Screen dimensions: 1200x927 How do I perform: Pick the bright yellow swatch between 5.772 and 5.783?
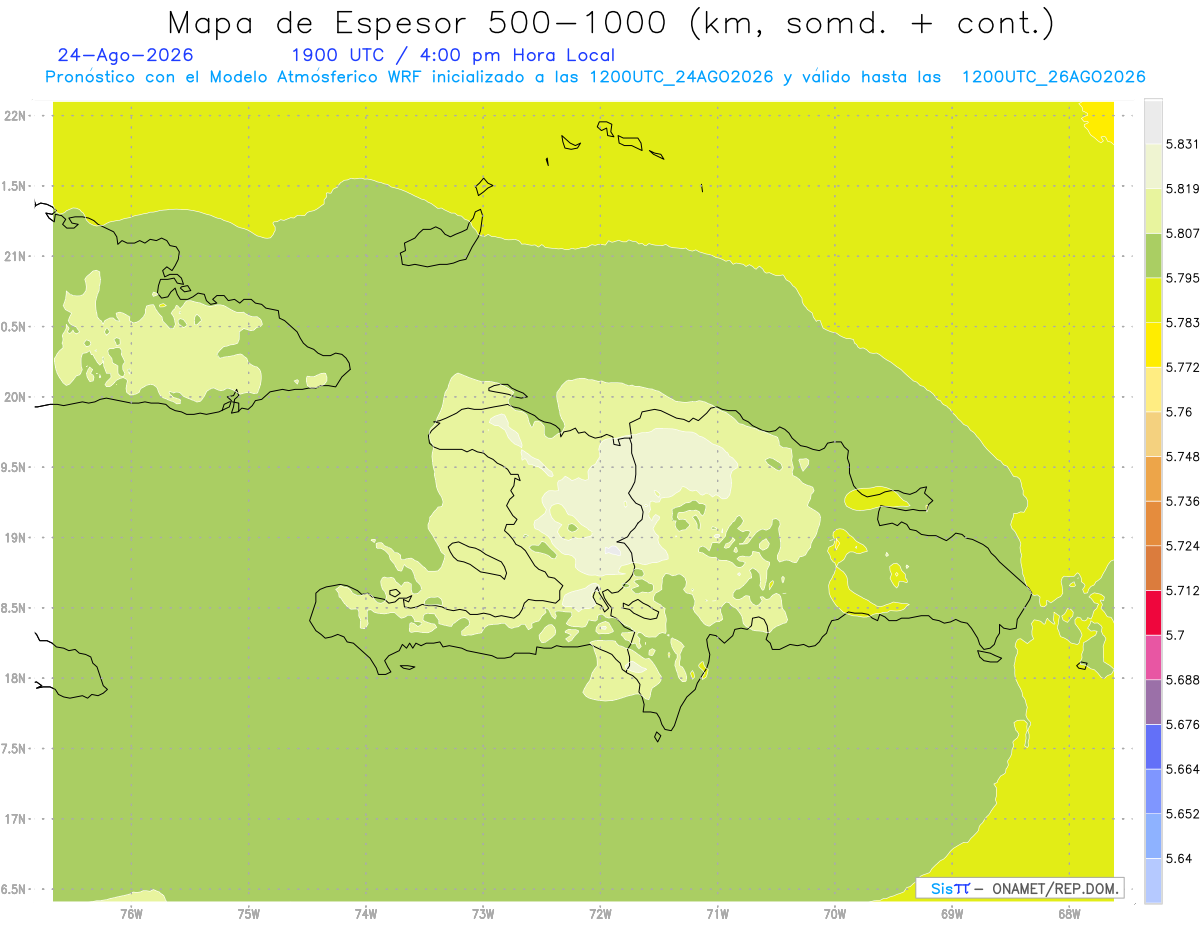coord(1153,345)
